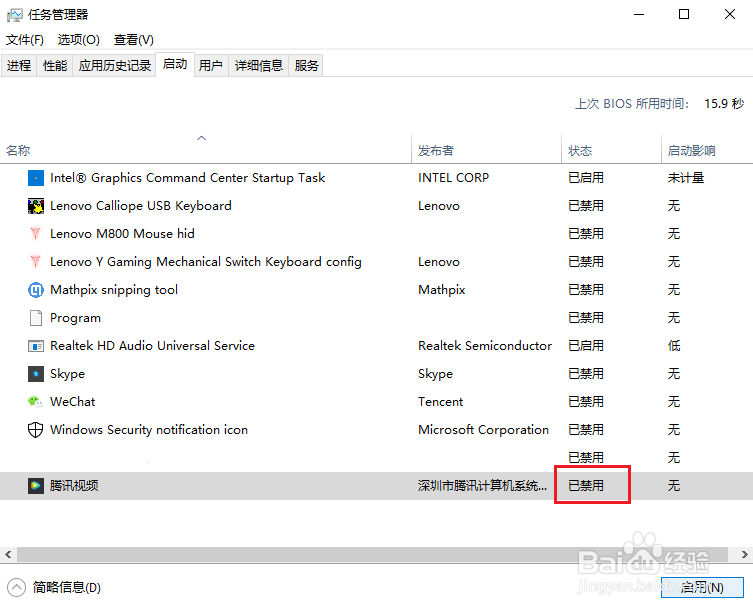Click the blank Program file icon
Viewport: 753px width, 612px height.
pyautogui.click(x=36, y=318)
